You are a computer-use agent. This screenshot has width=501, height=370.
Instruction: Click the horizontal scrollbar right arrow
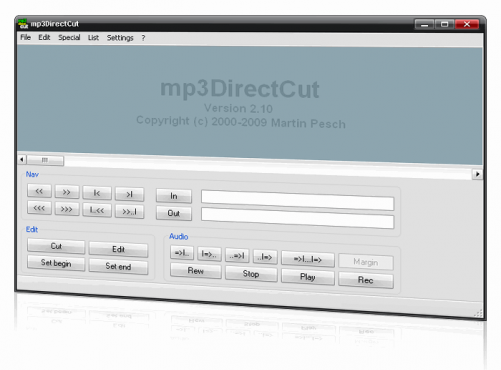477,174
